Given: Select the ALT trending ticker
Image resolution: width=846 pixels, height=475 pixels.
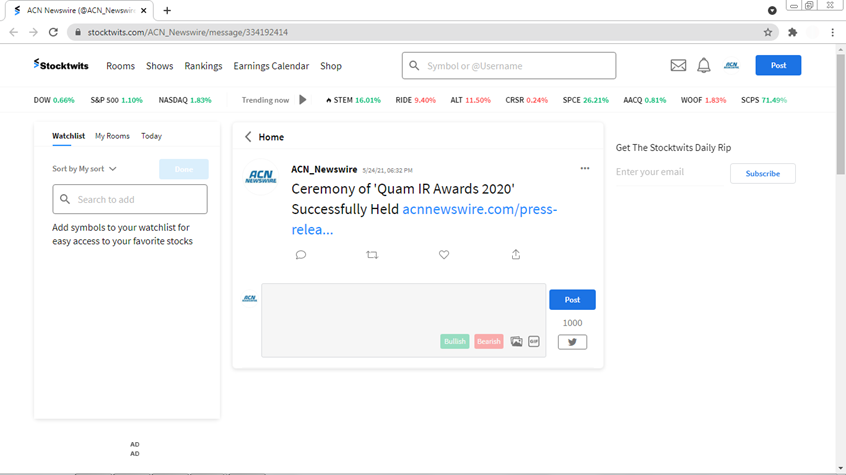Looking at the screenshot, I should point(470,100).
